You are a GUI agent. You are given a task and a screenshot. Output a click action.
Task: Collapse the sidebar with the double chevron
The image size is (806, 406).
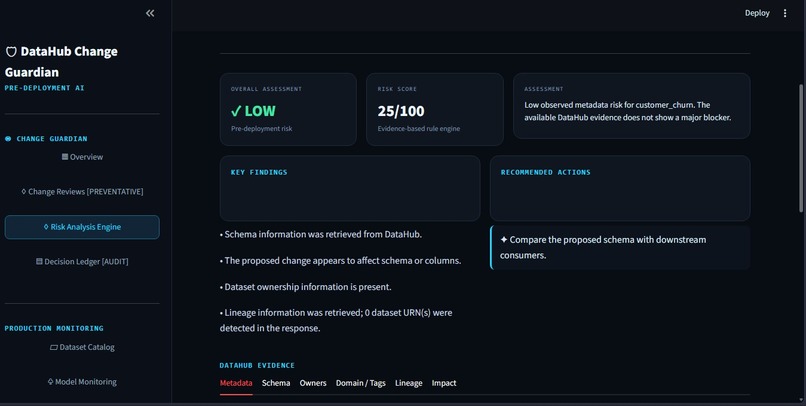[x=150, y=13]
